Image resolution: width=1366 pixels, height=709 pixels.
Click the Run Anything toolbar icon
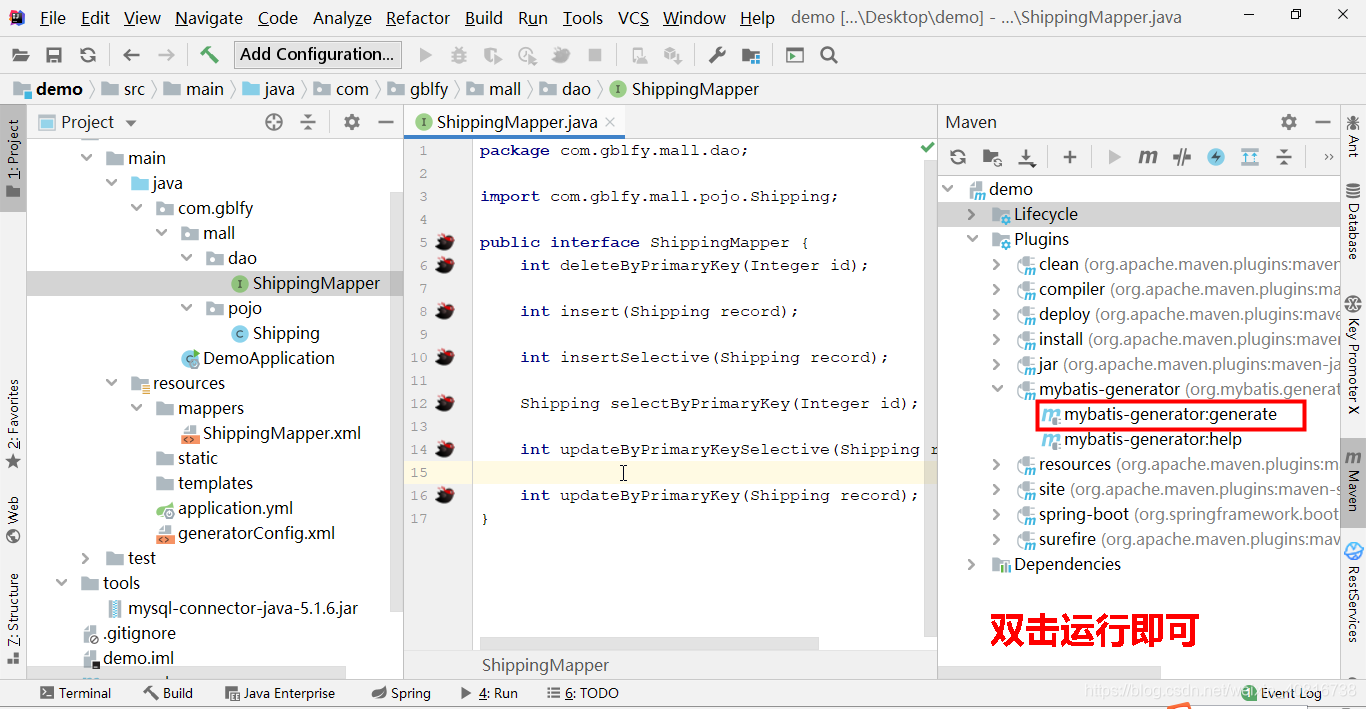[x=795, y=55]
